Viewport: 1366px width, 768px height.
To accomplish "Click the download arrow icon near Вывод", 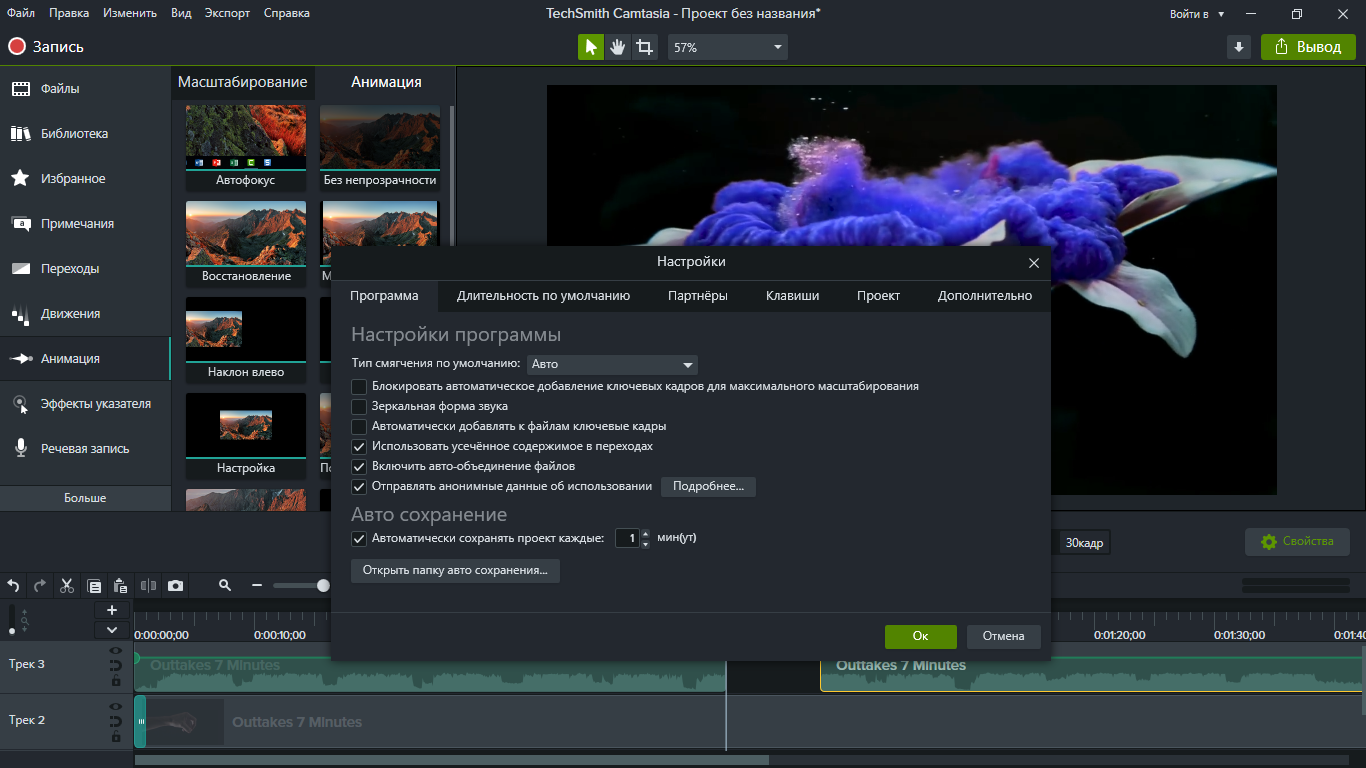I will 1239,47.
